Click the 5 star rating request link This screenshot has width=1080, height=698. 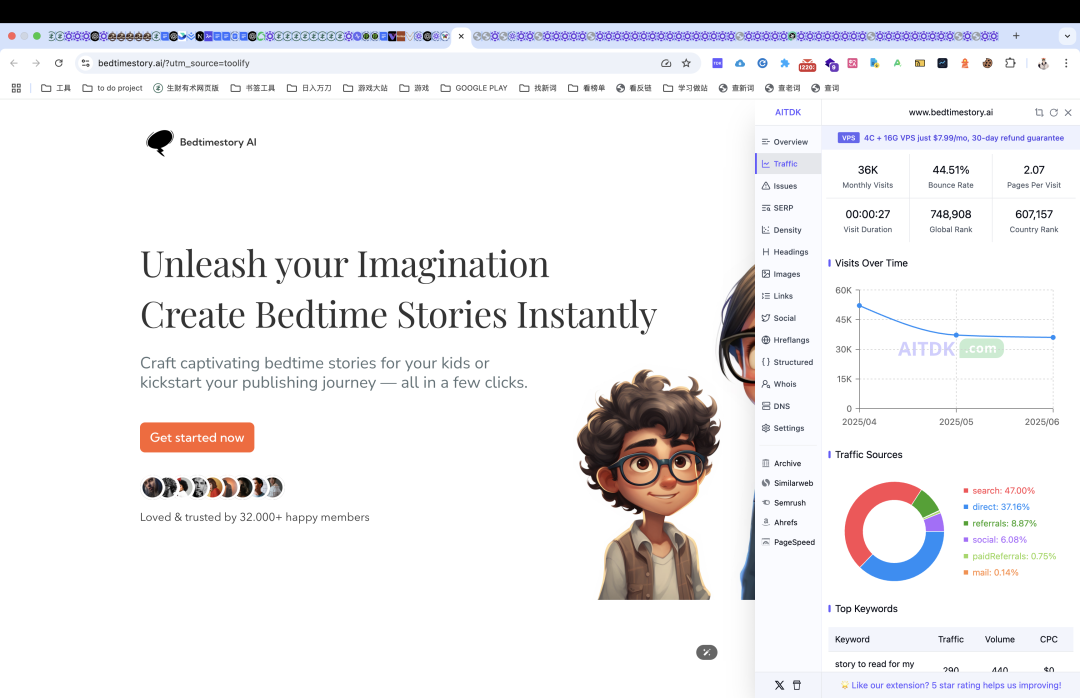(951, 686)
